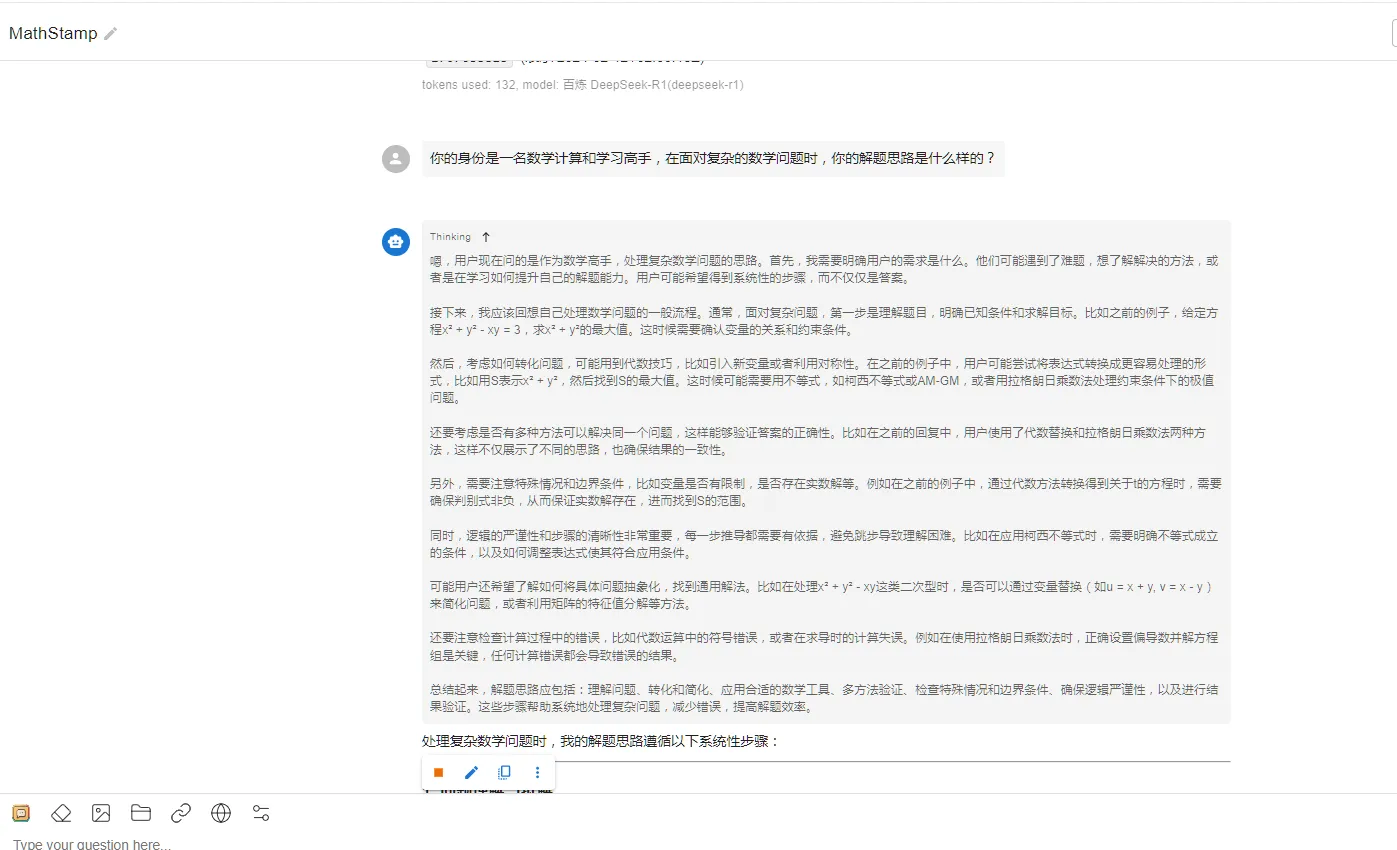Screen dimensions: 1397x850
Task: Click the MathStamp title text
Action: click(53, 34)
